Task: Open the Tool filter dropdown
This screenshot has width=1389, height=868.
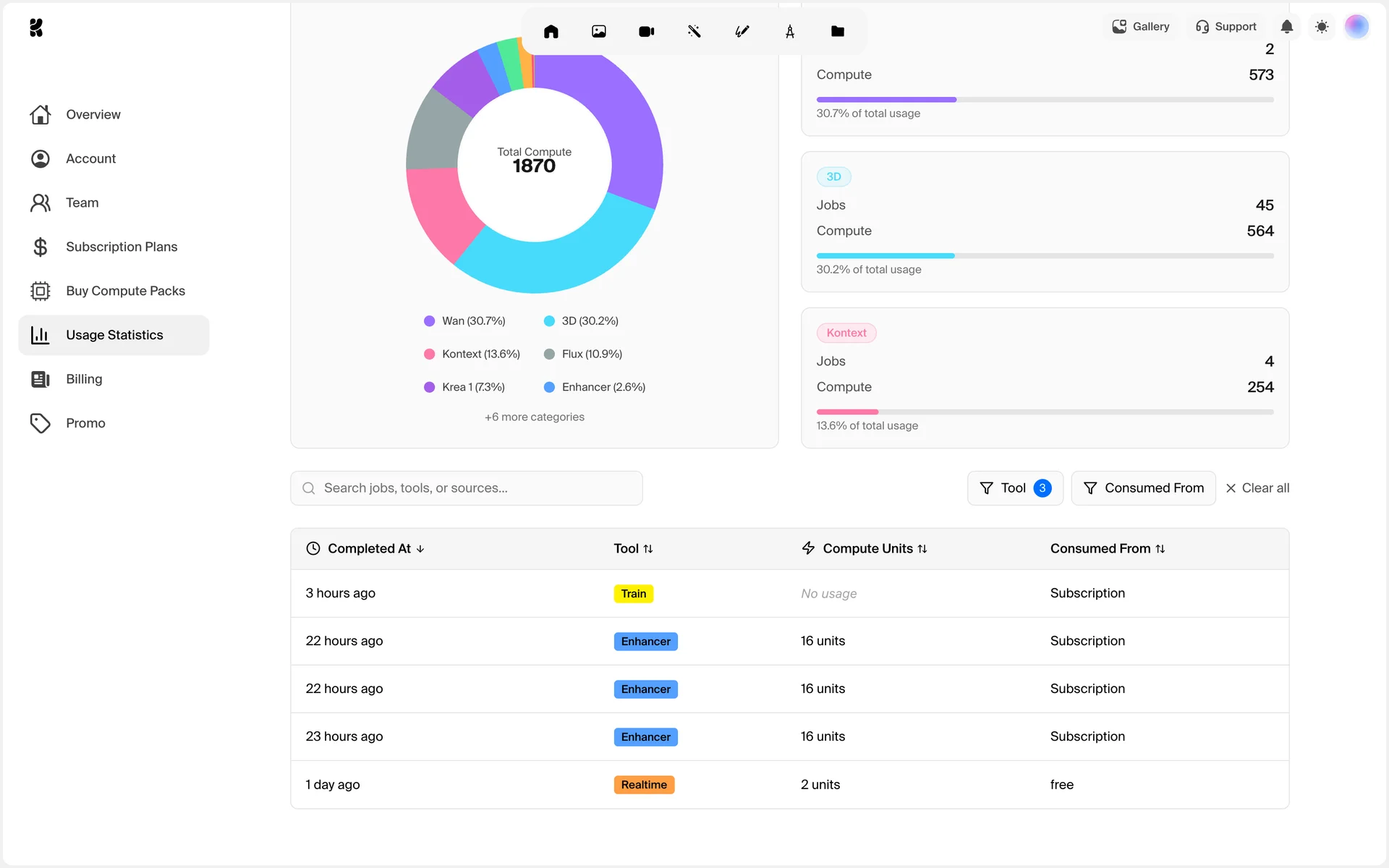Action: tap(1015, 488)
